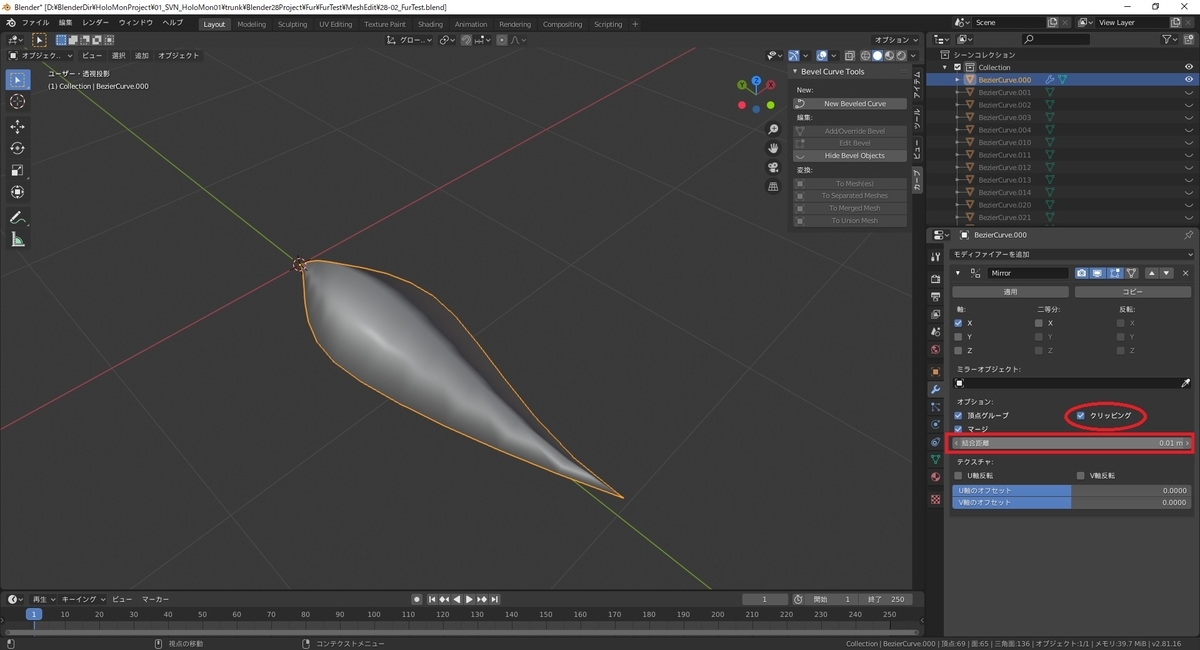The width and height of the screenshot is (1200, 650).
Task: Click eyedropper for mirror object
Action: pos(1186,383)
